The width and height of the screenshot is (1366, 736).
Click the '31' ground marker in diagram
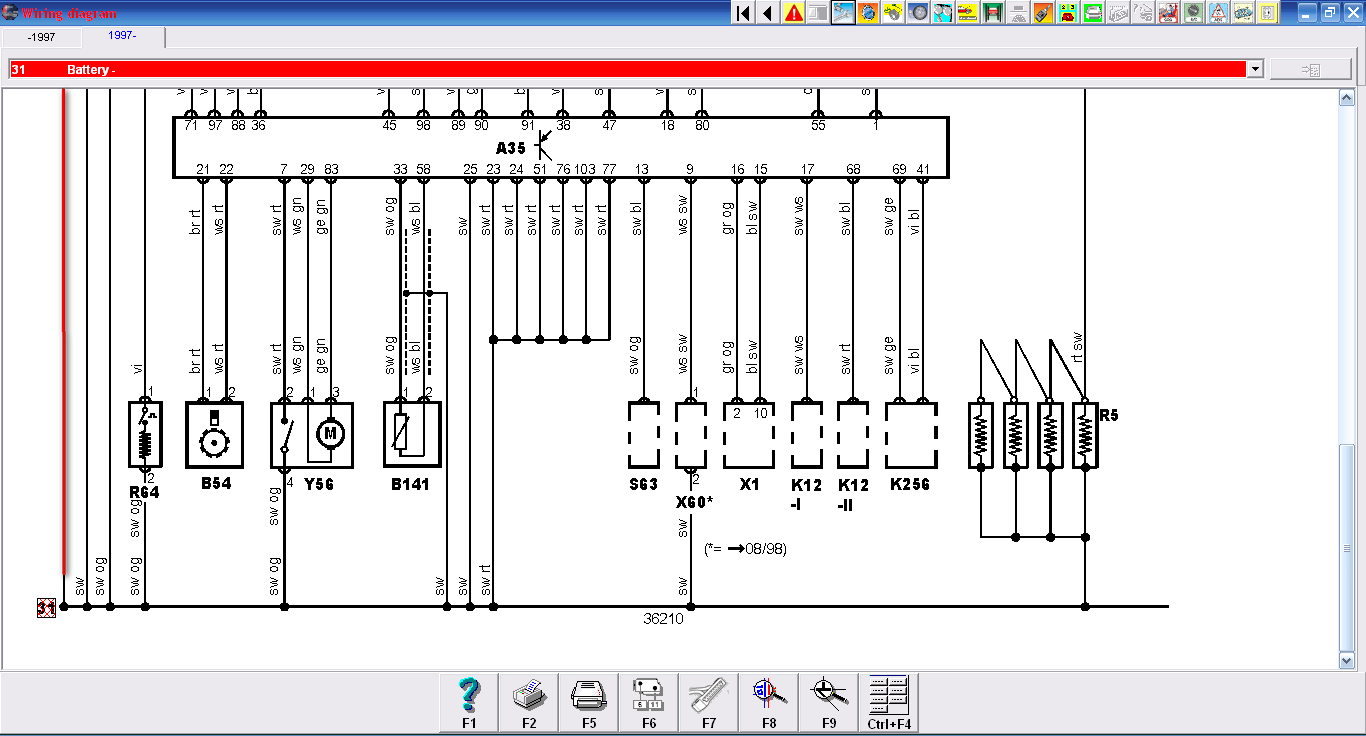point(46,607)
